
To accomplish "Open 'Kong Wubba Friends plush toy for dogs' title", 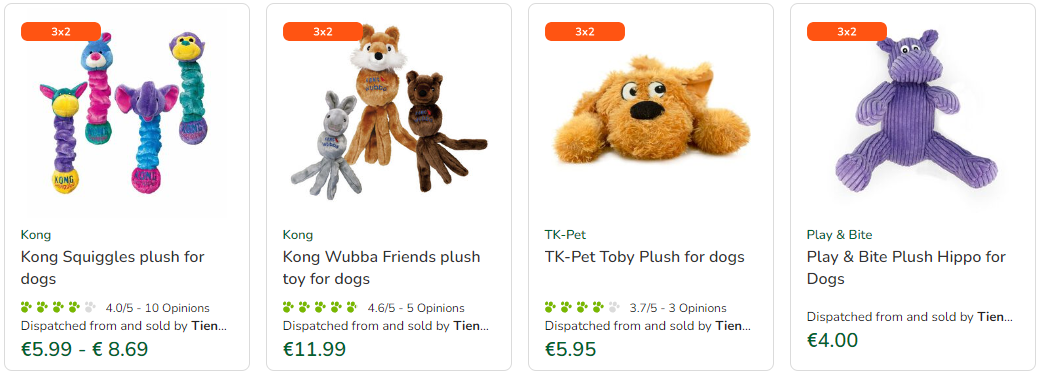I will (x=381, y=267).
